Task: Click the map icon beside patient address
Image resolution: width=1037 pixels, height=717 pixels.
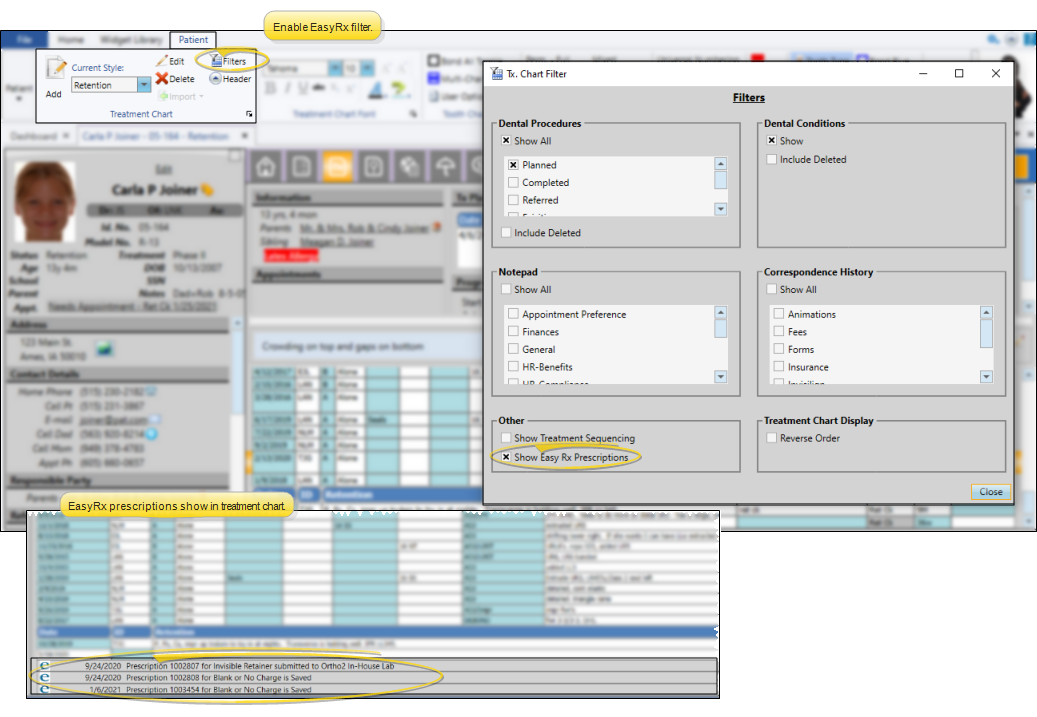Action: (104, 348)
